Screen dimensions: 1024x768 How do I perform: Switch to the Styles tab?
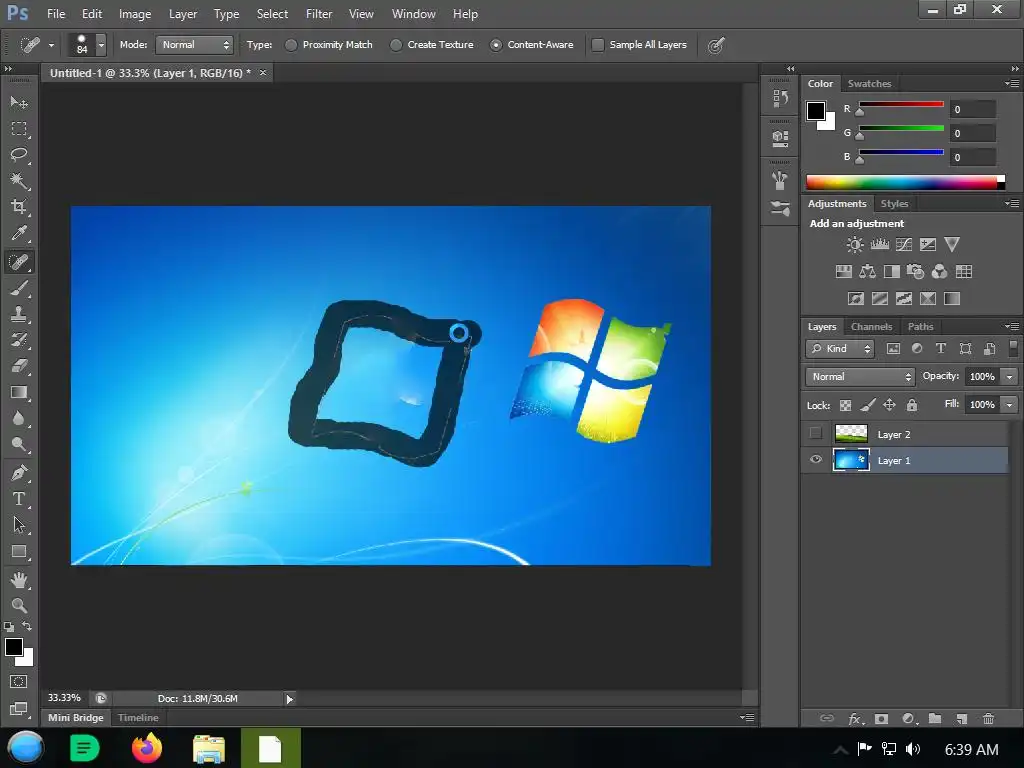(894, 204)
